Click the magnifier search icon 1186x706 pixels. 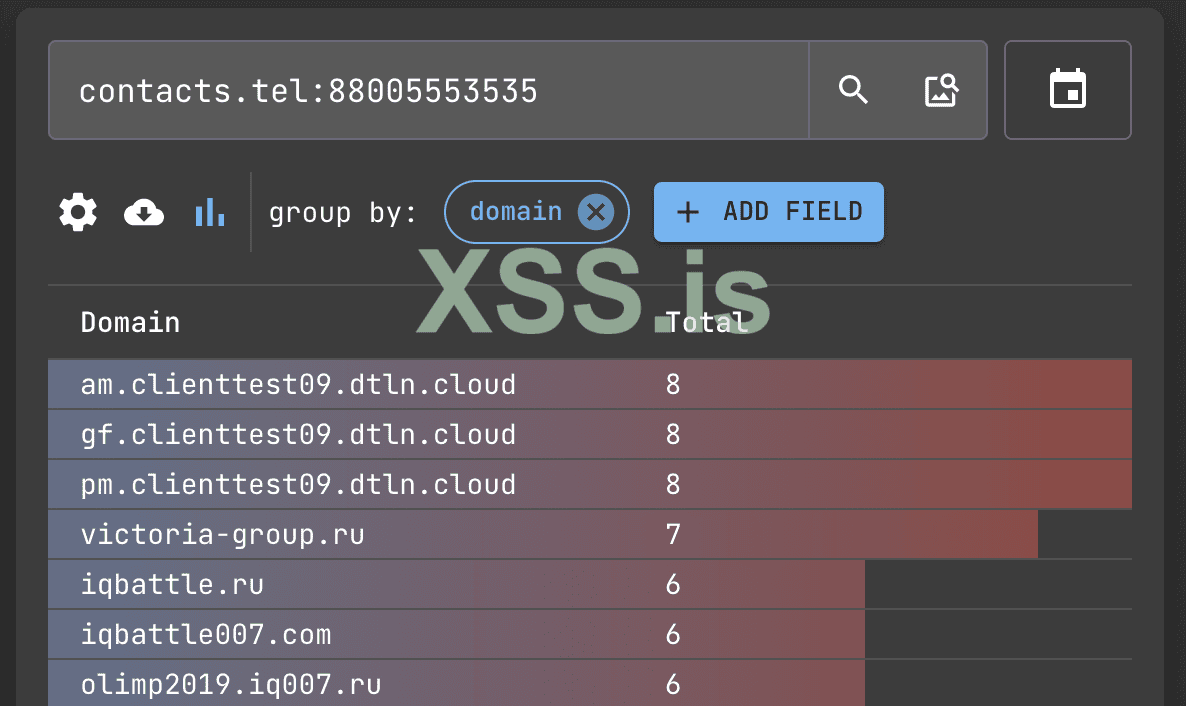[853, 90]
